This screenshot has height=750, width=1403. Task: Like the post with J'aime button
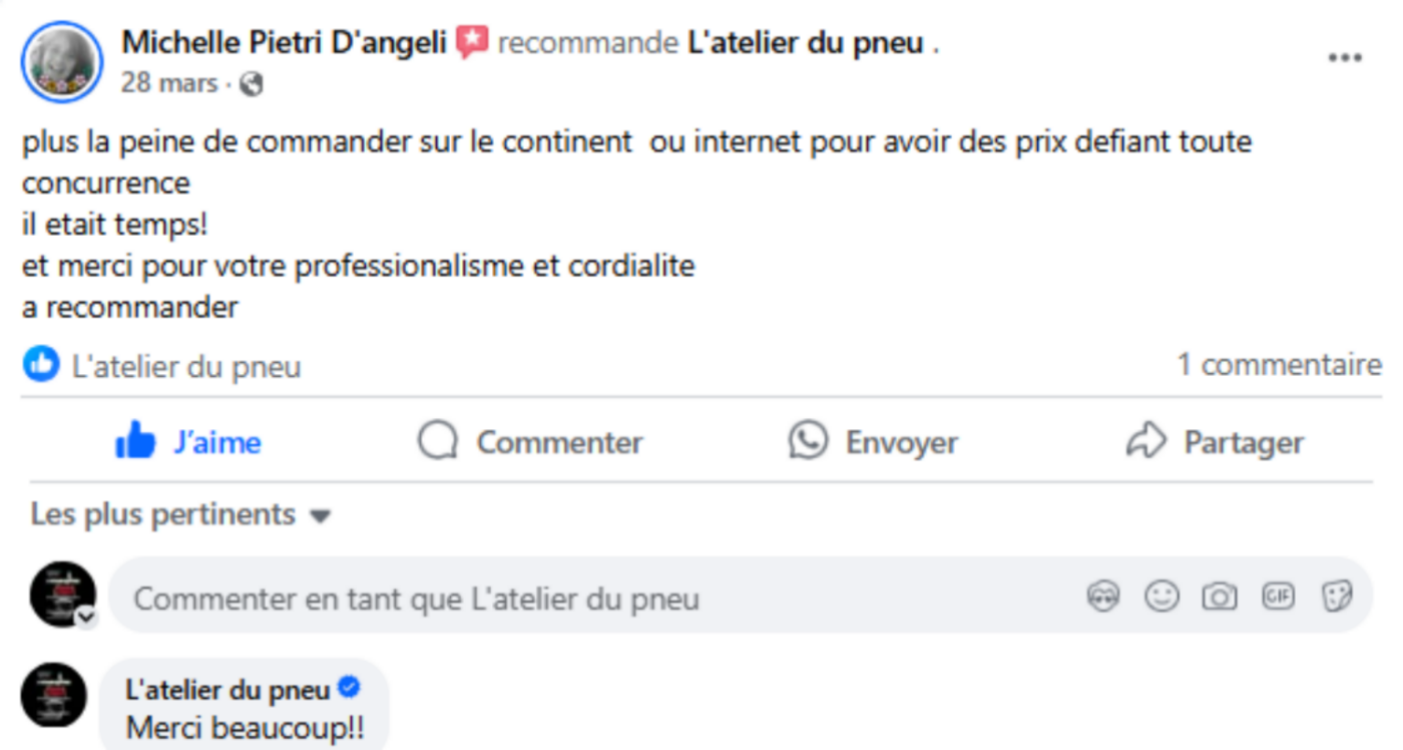click(x=188, y=441)
